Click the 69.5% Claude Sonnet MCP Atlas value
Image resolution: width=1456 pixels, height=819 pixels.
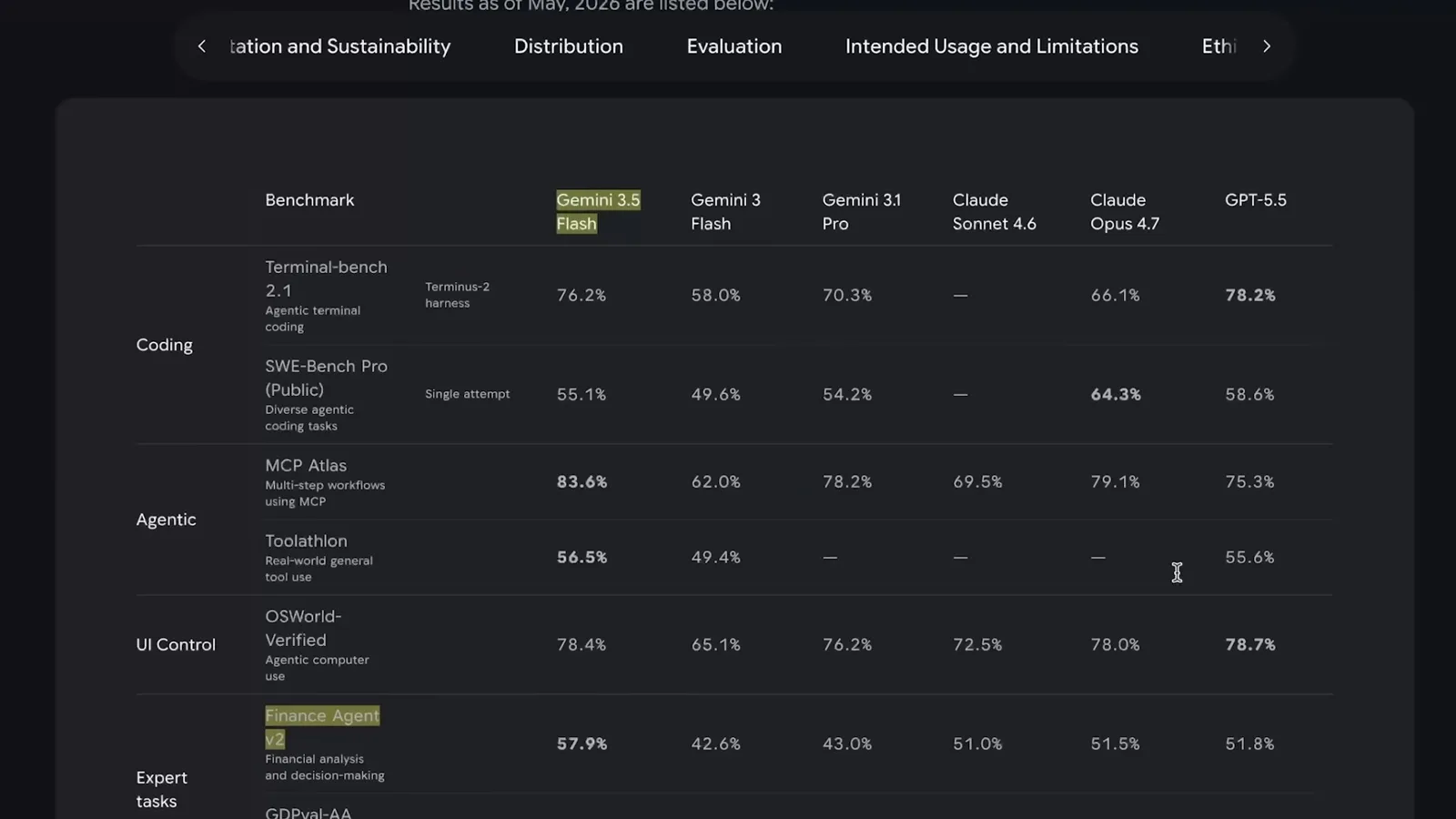tap(977, 481)
